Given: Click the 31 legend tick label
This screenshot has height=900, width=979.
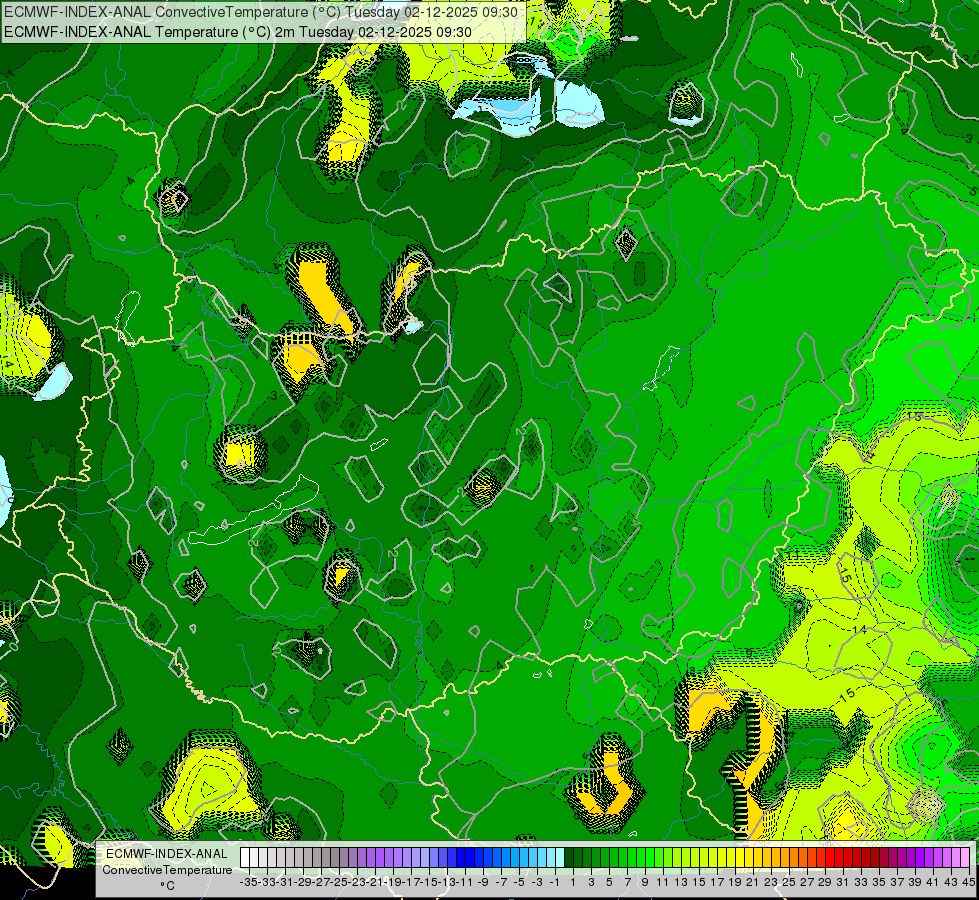Looking at the screenshot, I should click(843, 883).
